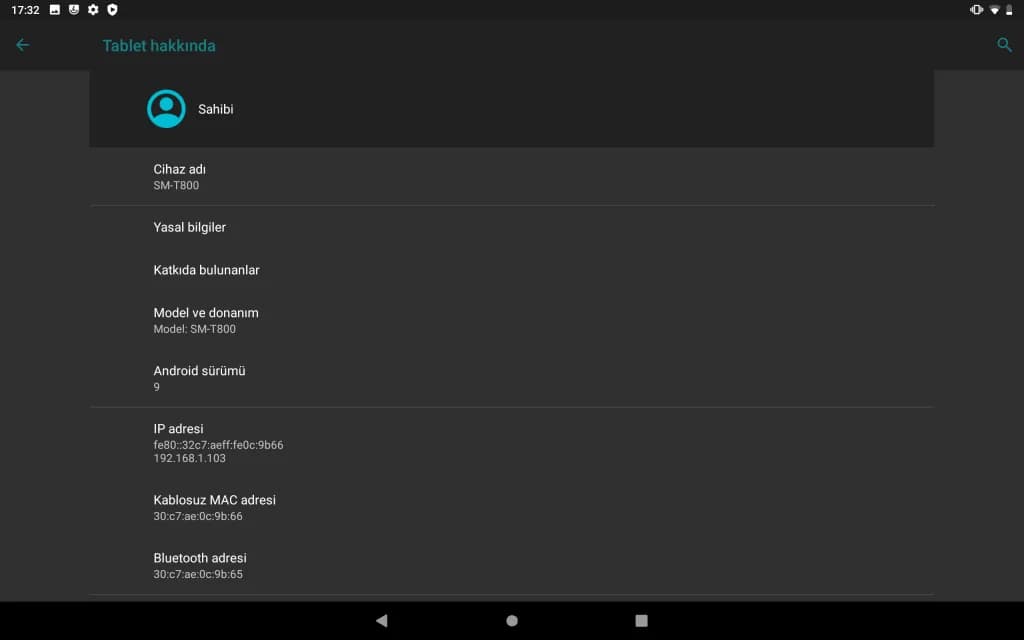This screenshot has height=640, width=1024.
Task: Select the Bluetooth adresi row
Action: [512, 566]
